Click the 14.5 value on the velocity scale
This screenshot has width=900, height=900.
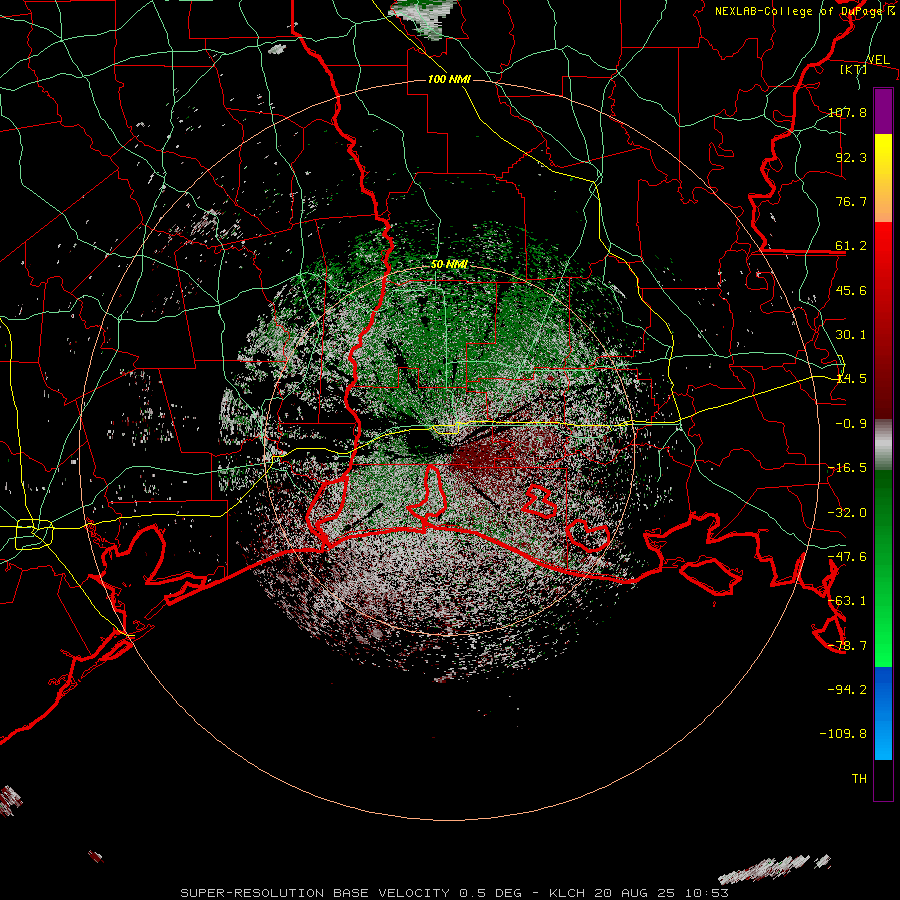pos(851,379)
